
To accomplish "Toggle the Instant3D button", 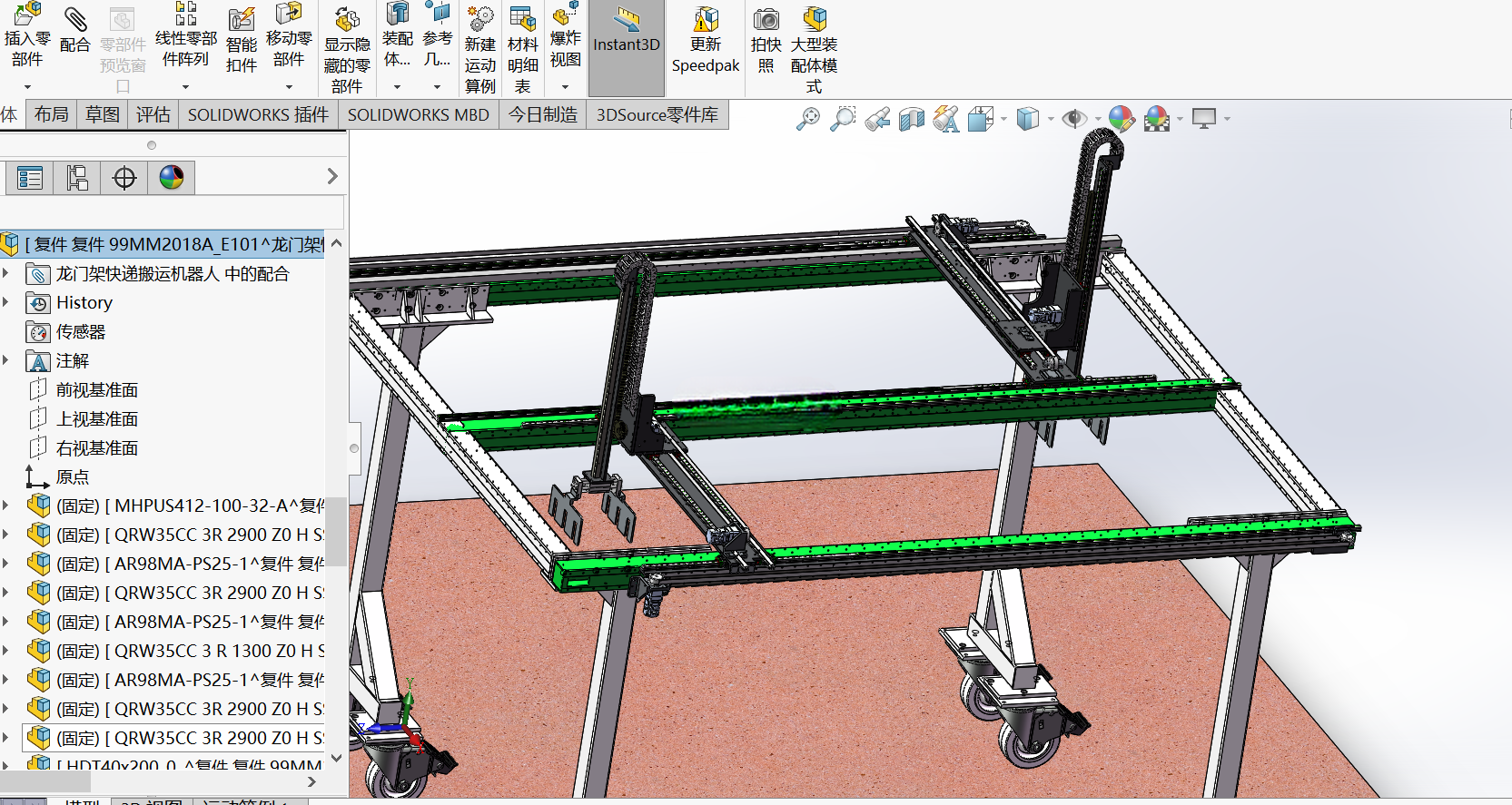I will (627, 47).
